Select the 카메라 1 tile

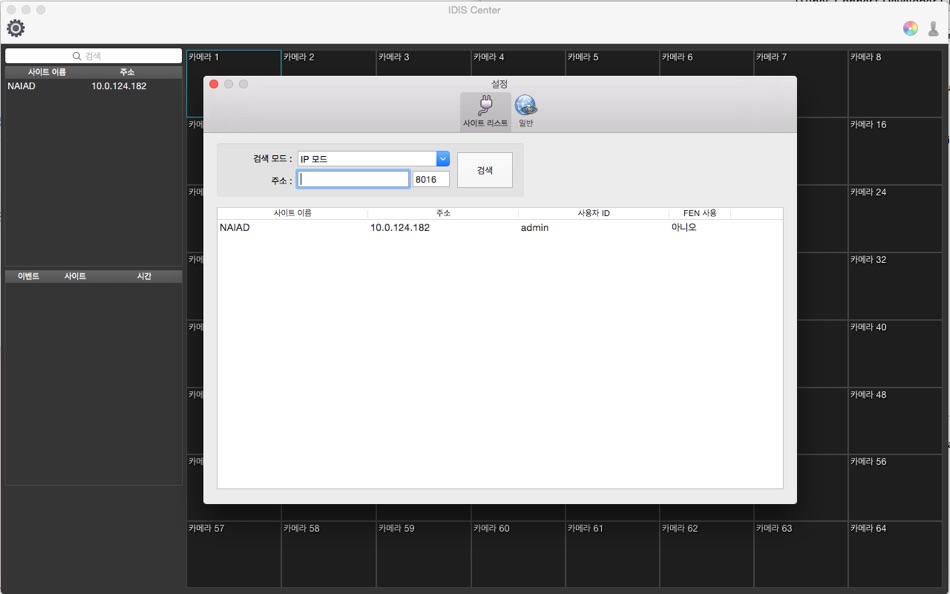click(x=234, y=63)
